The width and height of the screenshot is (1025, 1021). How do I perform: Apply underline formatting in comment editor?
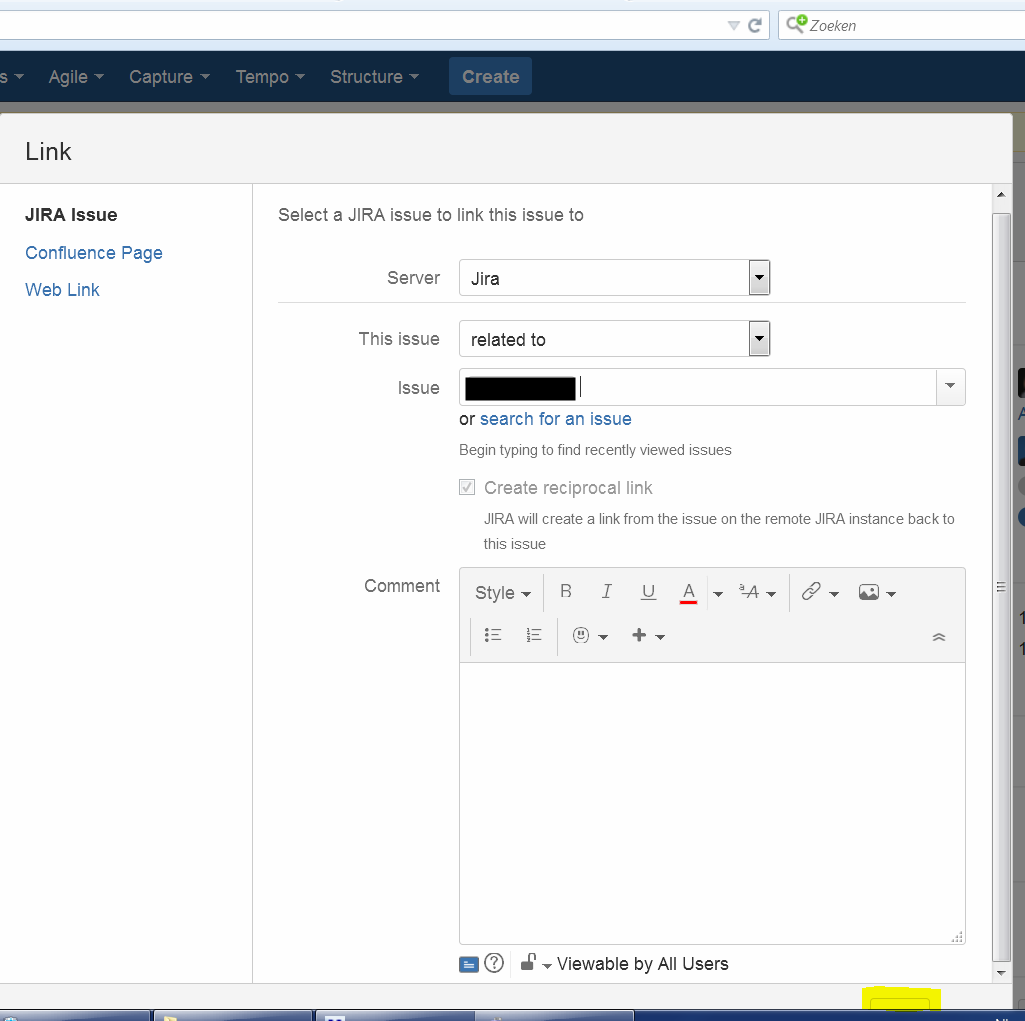[x=648, y=592]
